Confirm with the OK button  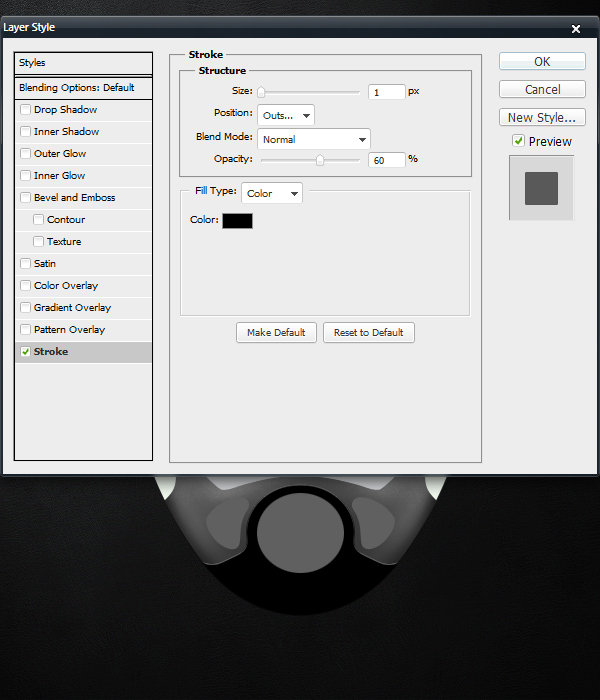tap(542, 61)
